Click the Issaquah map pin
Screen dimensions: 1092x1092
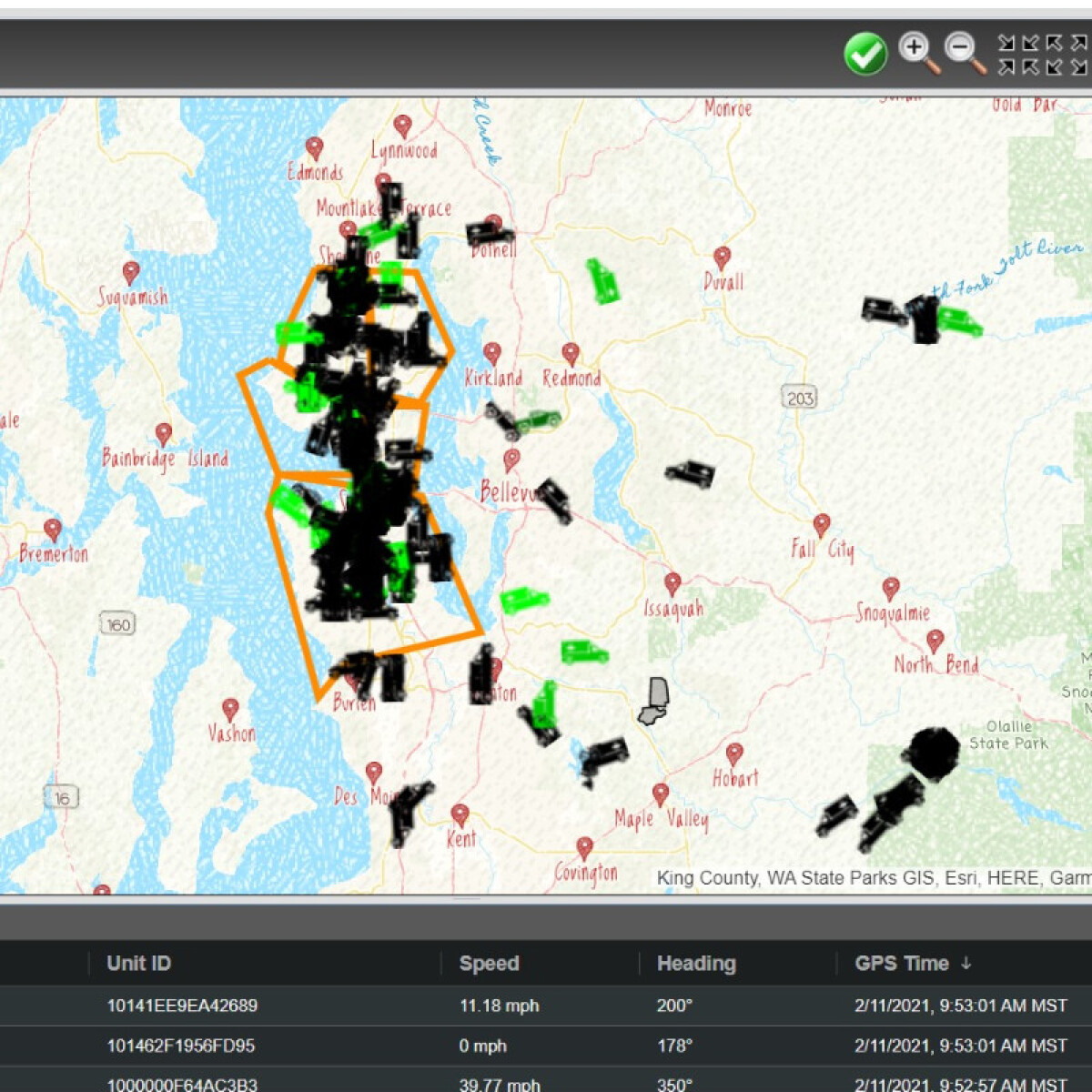[672, 583]
